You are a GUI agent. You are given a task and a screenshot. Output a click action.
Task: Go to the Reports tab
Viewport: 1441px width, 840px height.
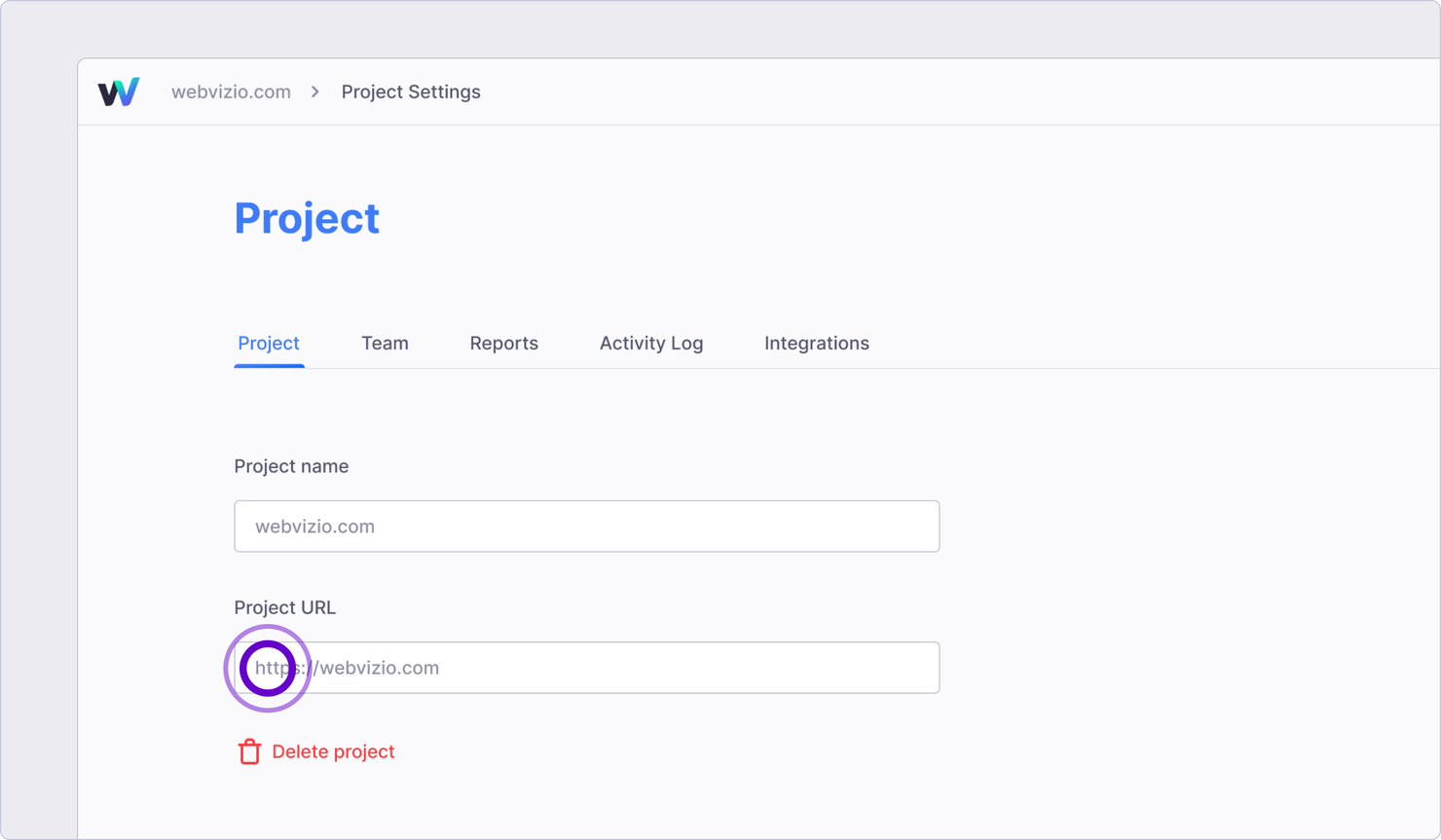point(503,344)
